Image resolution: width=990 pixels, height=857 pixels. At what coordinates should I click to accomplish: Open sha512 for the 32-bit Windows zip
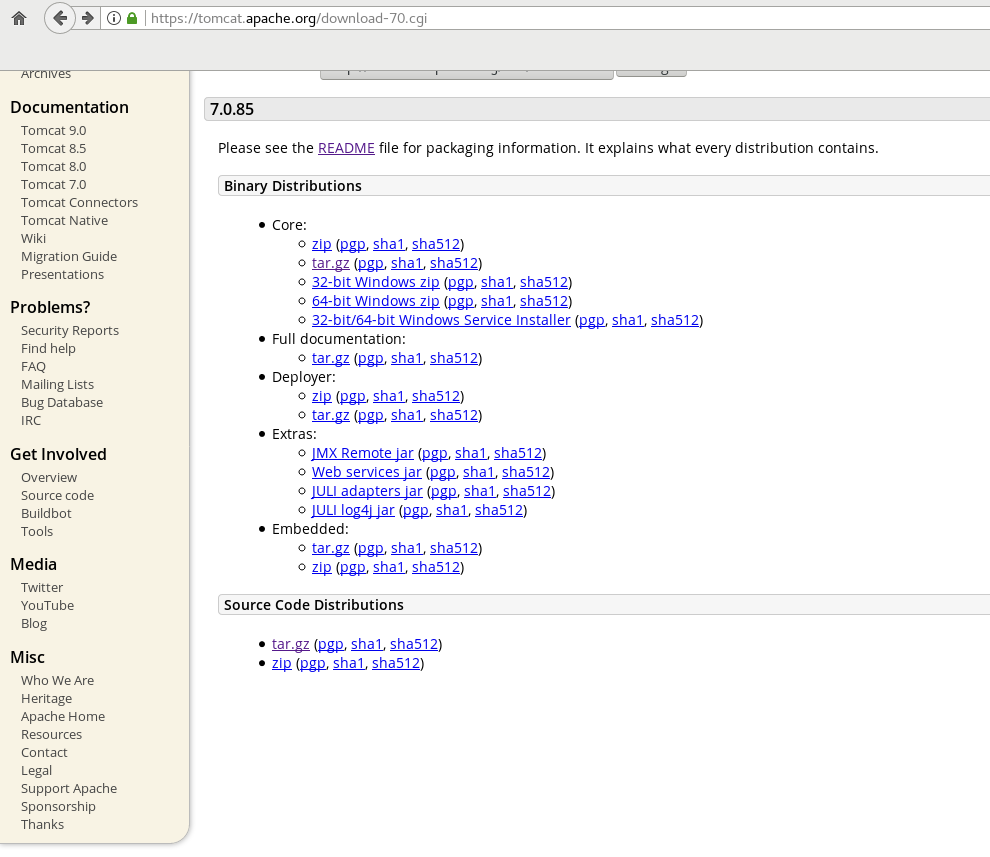click(544, 282)
